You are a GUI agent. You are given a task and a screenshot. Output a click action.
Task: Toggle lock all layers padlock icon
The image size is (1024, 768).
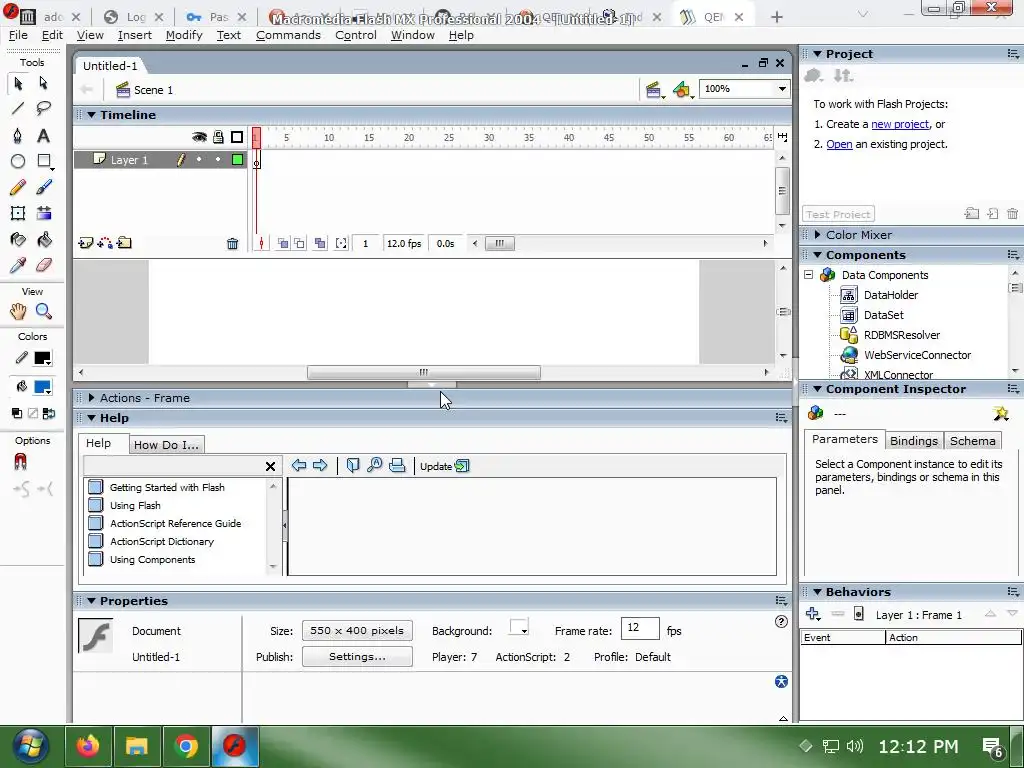coord(218,136)
